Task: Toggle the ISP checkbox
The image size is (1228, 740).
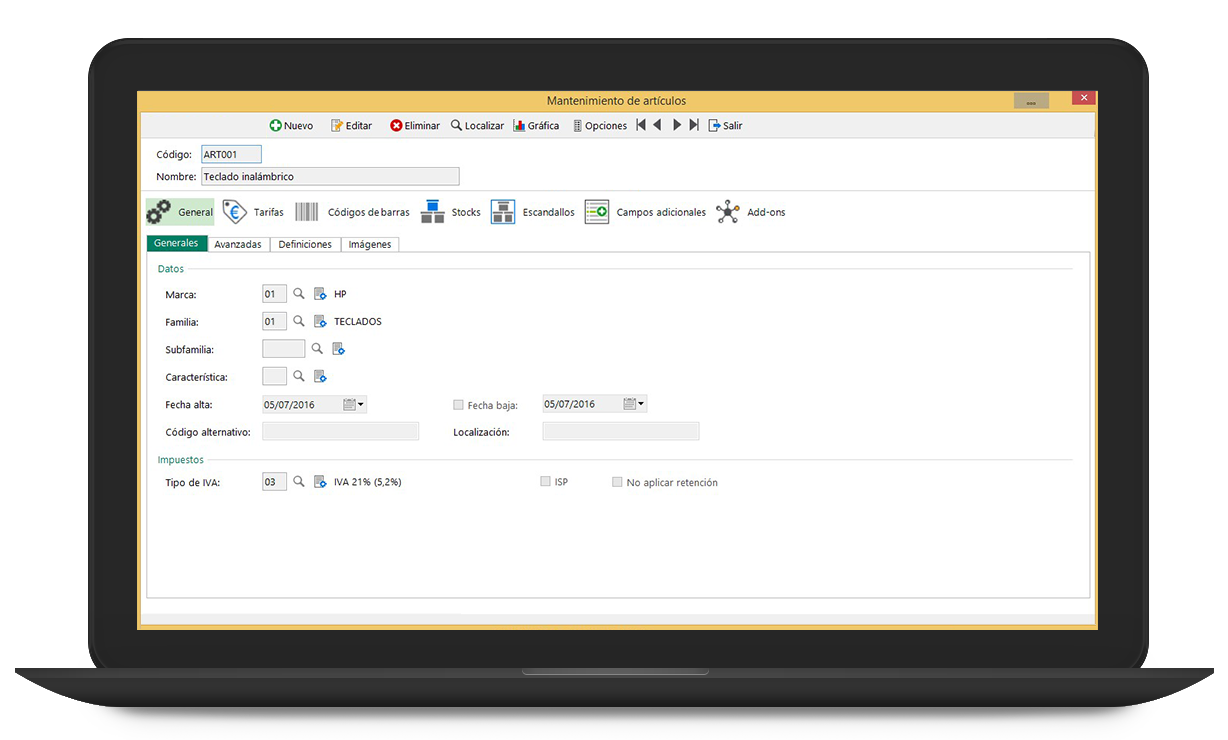Action: [545, 482]
